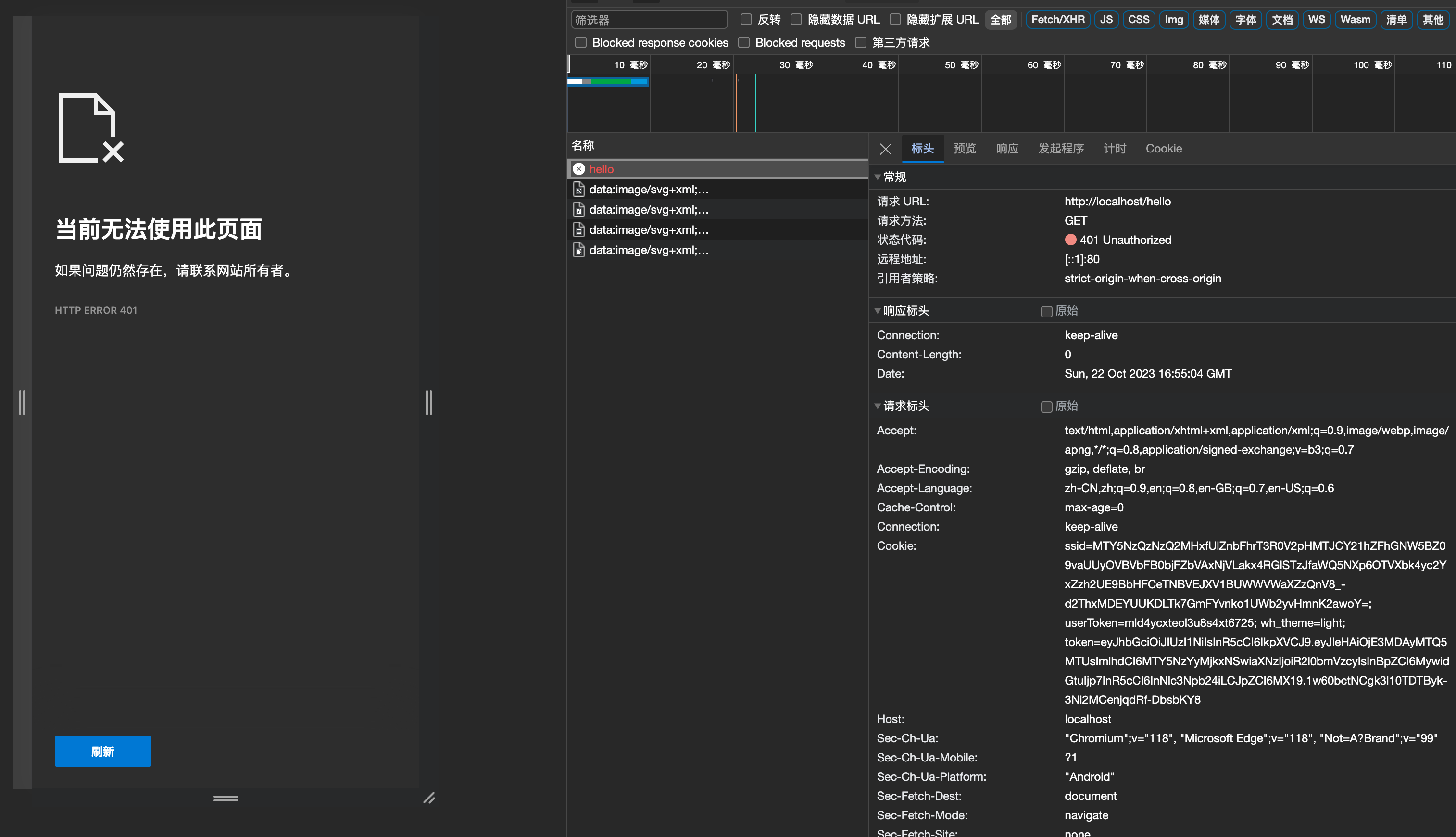The image size is (1456, 837).
Task: Filter requests by Fetch/XHR
Action: coord(1058,20)
